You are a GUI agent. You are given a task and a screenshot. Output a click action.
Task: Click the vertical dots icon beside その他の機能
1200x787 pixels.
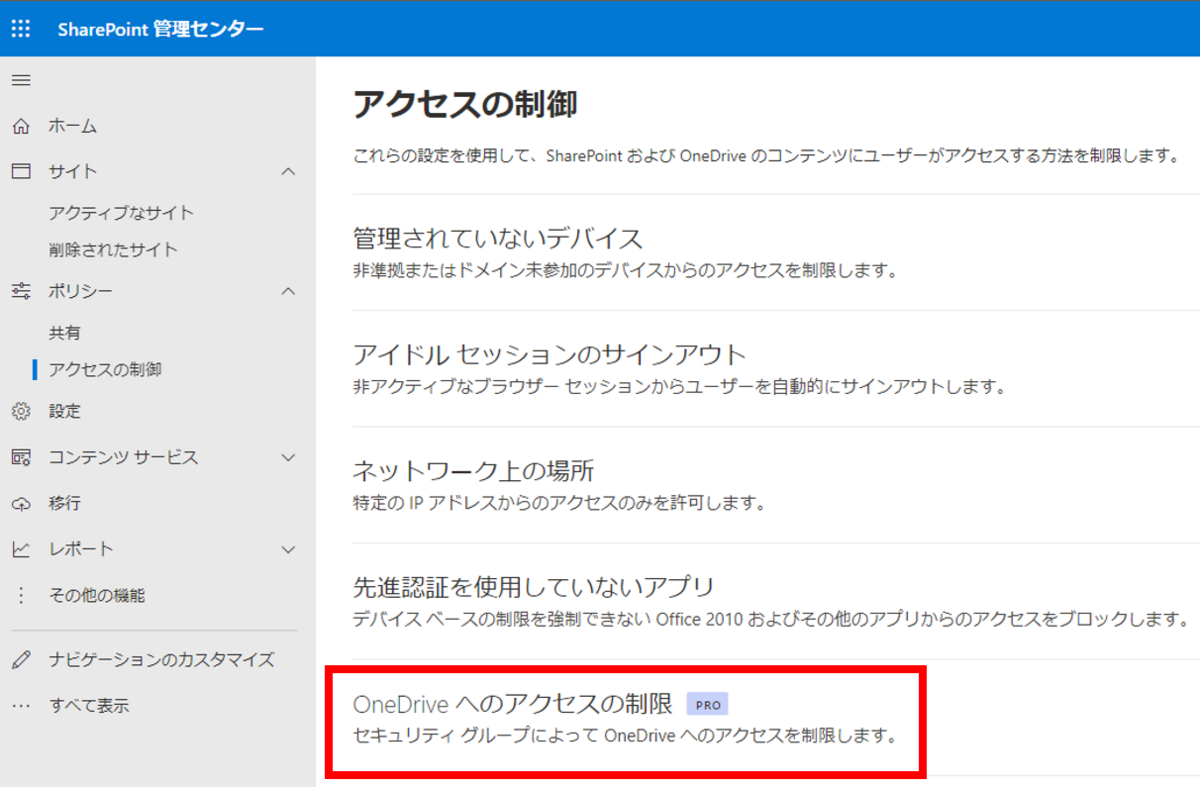21,595
